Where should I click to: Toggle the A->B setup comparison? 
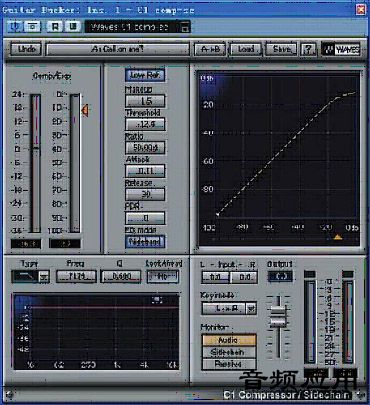(210, 49)
